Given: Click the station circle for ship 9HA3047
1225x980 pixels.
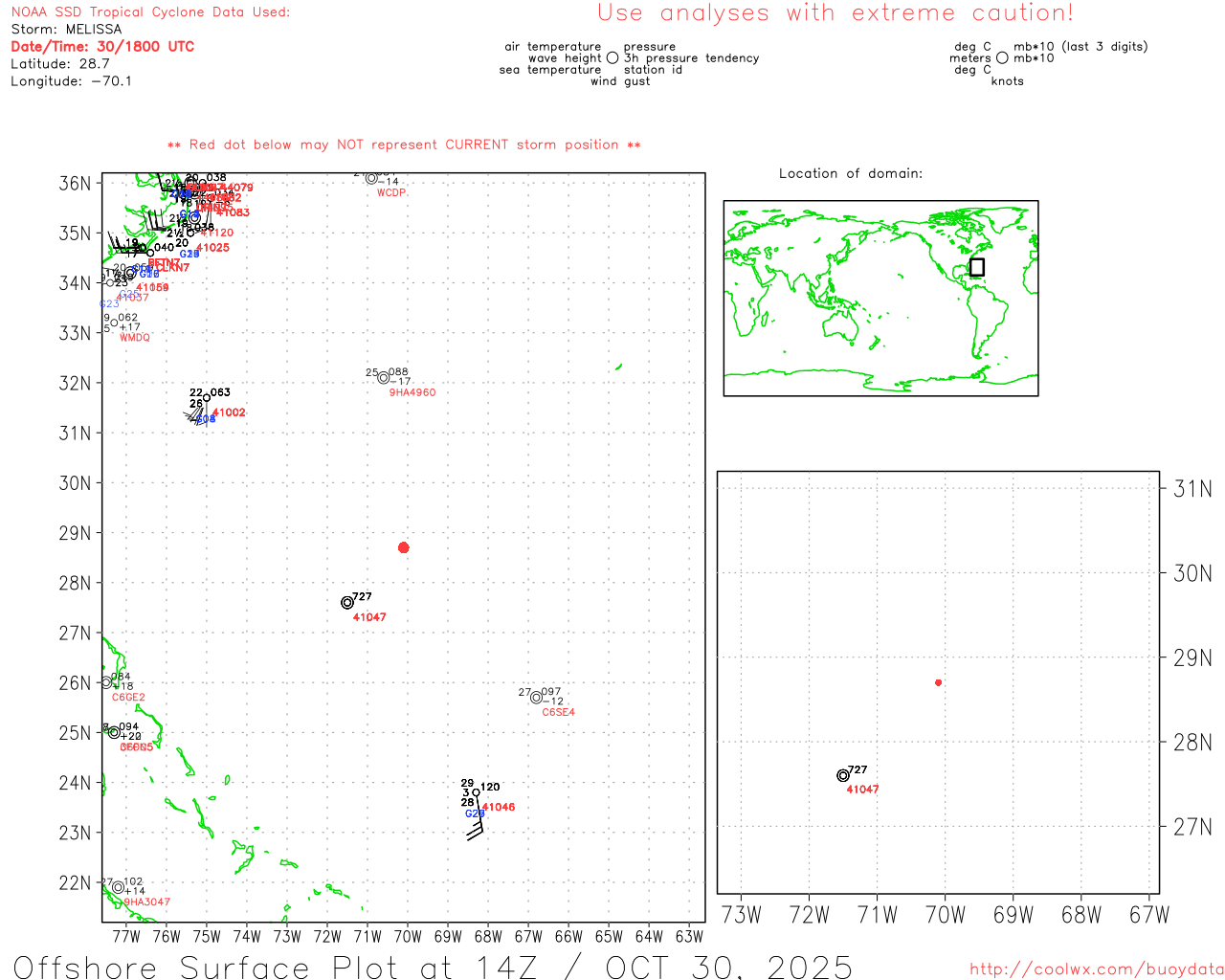Looking at the screenshot, I should [118, 887].
